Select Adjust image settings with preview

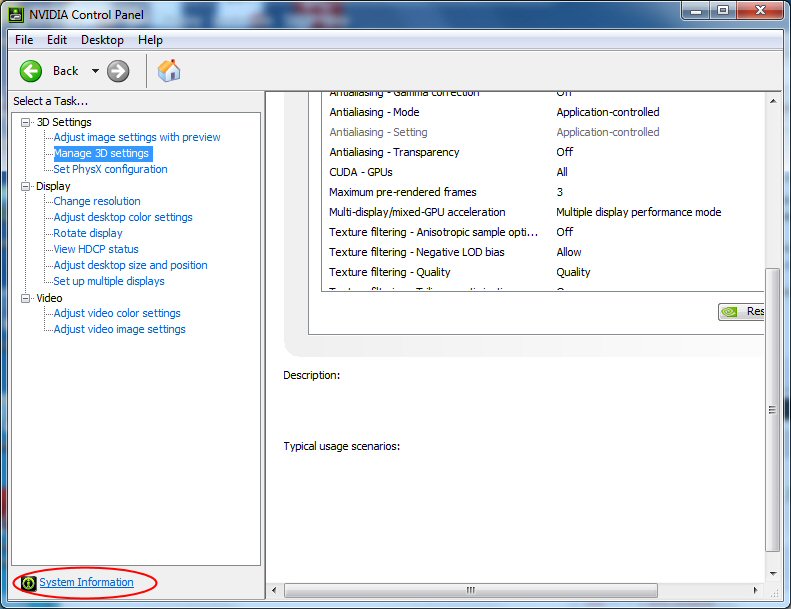[137, 137]
